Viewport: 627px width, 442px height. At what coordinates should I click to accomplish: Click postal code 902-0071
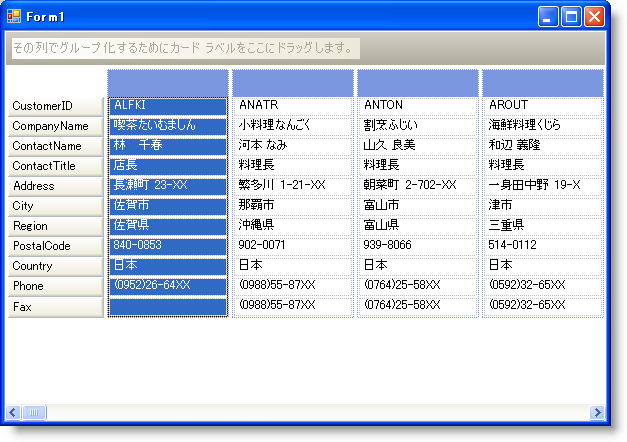(x=293, y=246)
